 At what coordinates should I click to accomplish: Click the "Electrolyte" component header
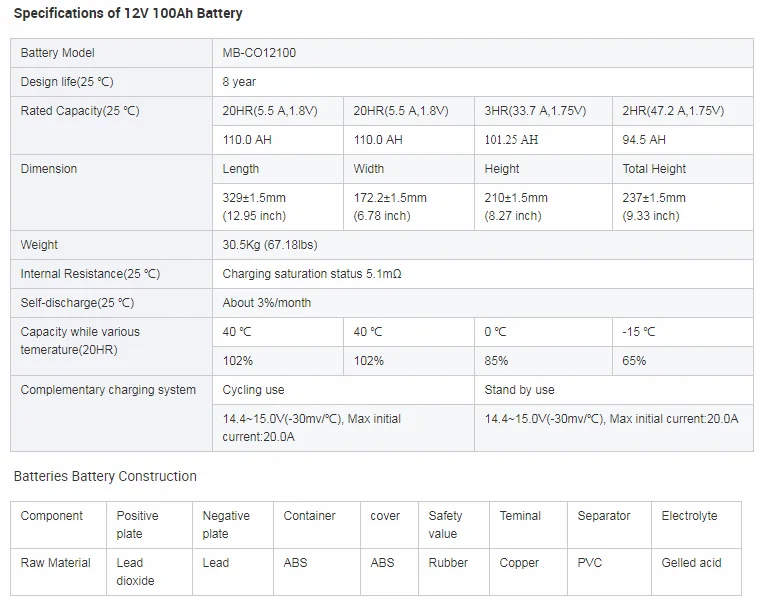(689, 516)
